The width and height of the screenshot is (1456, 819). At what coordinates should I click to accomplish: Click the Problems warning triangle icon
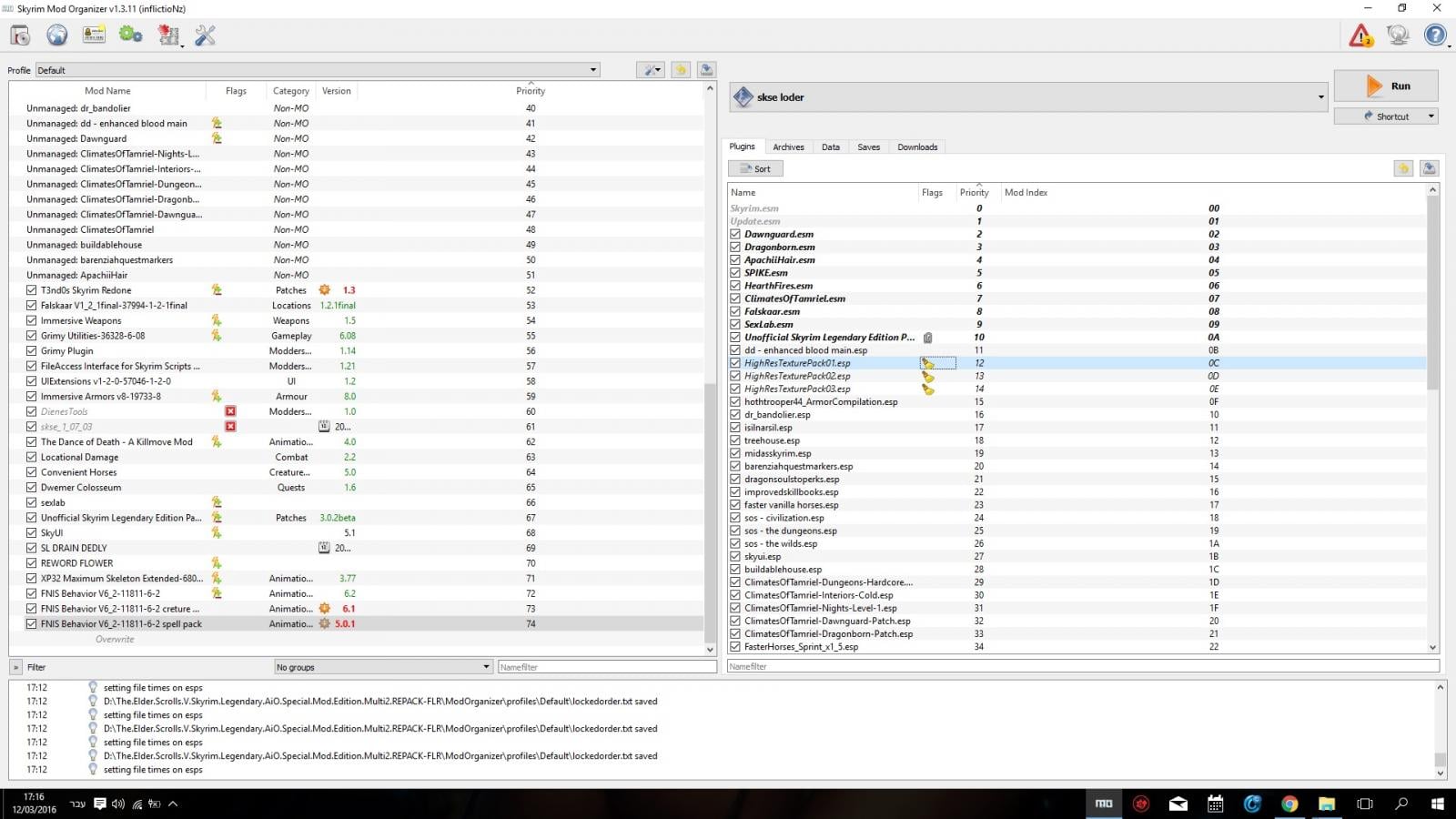[1360, 35]
